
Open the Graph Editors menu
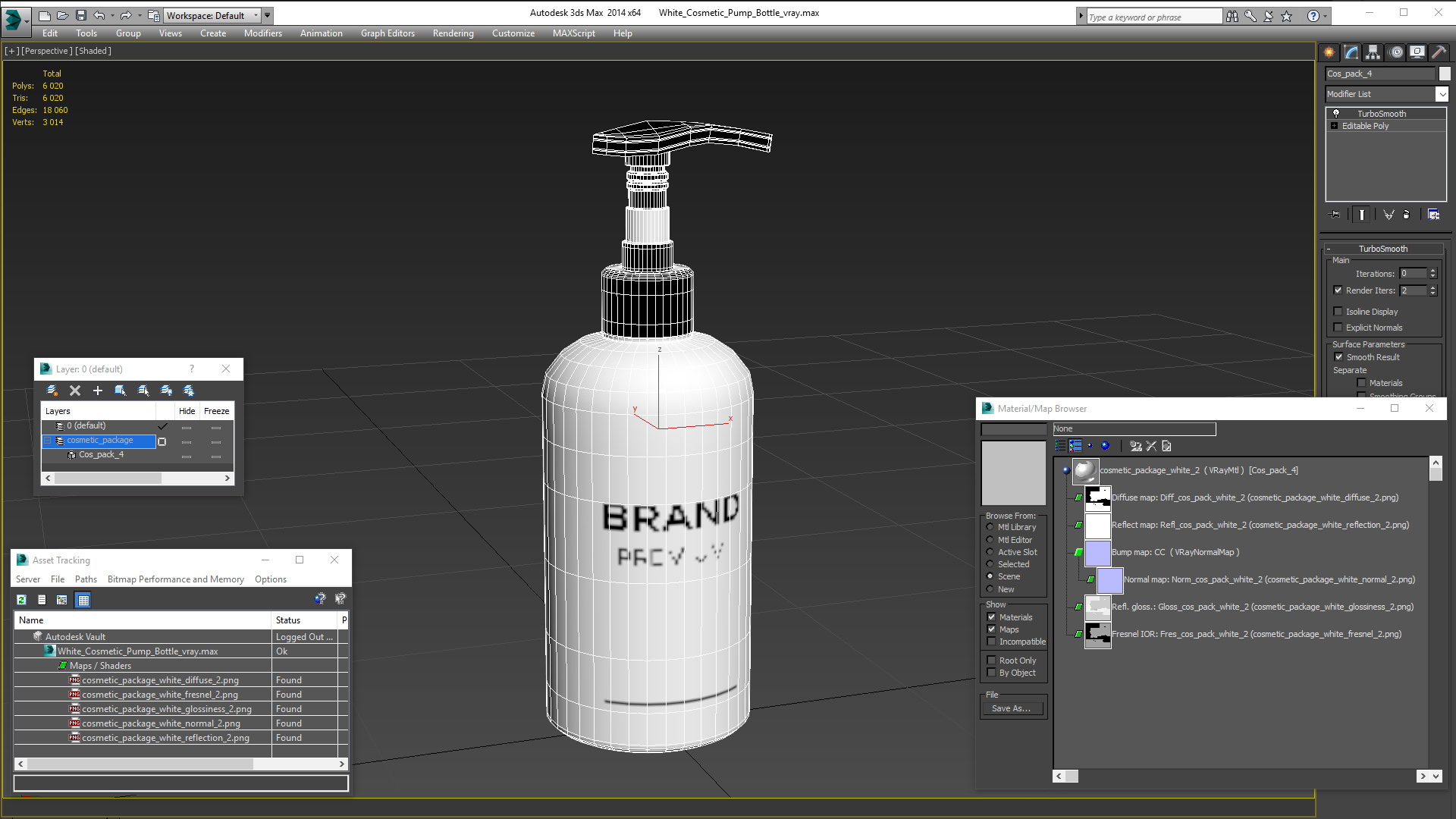(388, 33)
